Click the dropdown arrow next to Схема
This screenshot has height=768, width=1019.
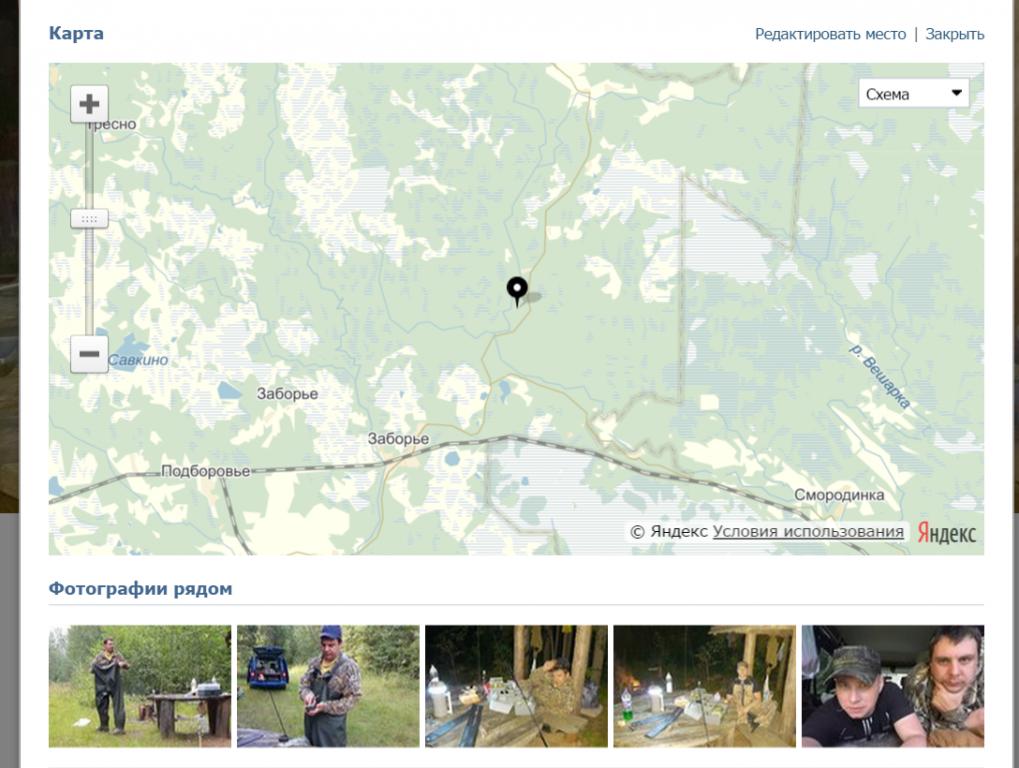(x=957, y=93)
